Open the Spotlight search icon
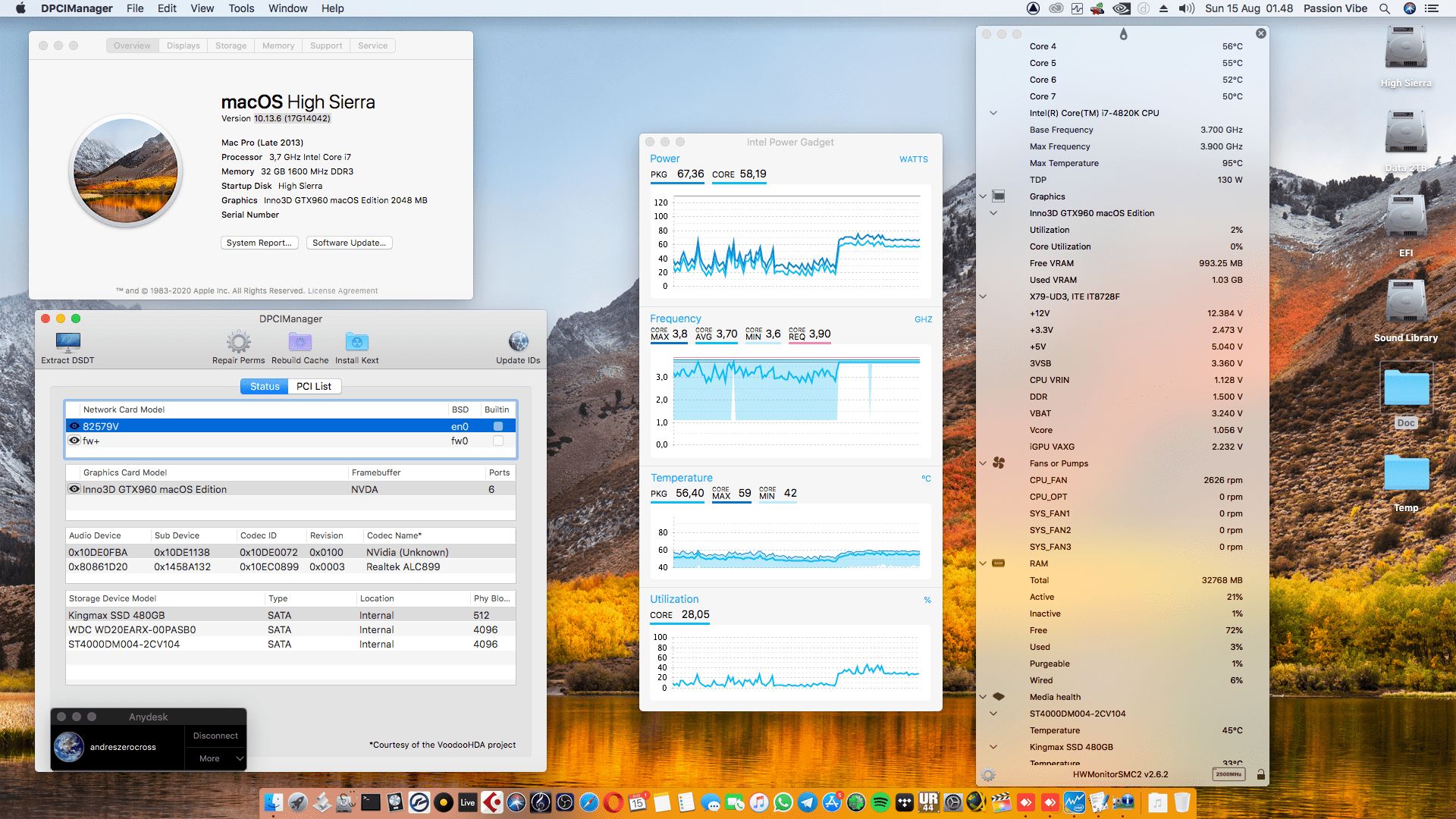This screenshot has height=819, width=1456. pyautogui.click(x=1384, y=8)
